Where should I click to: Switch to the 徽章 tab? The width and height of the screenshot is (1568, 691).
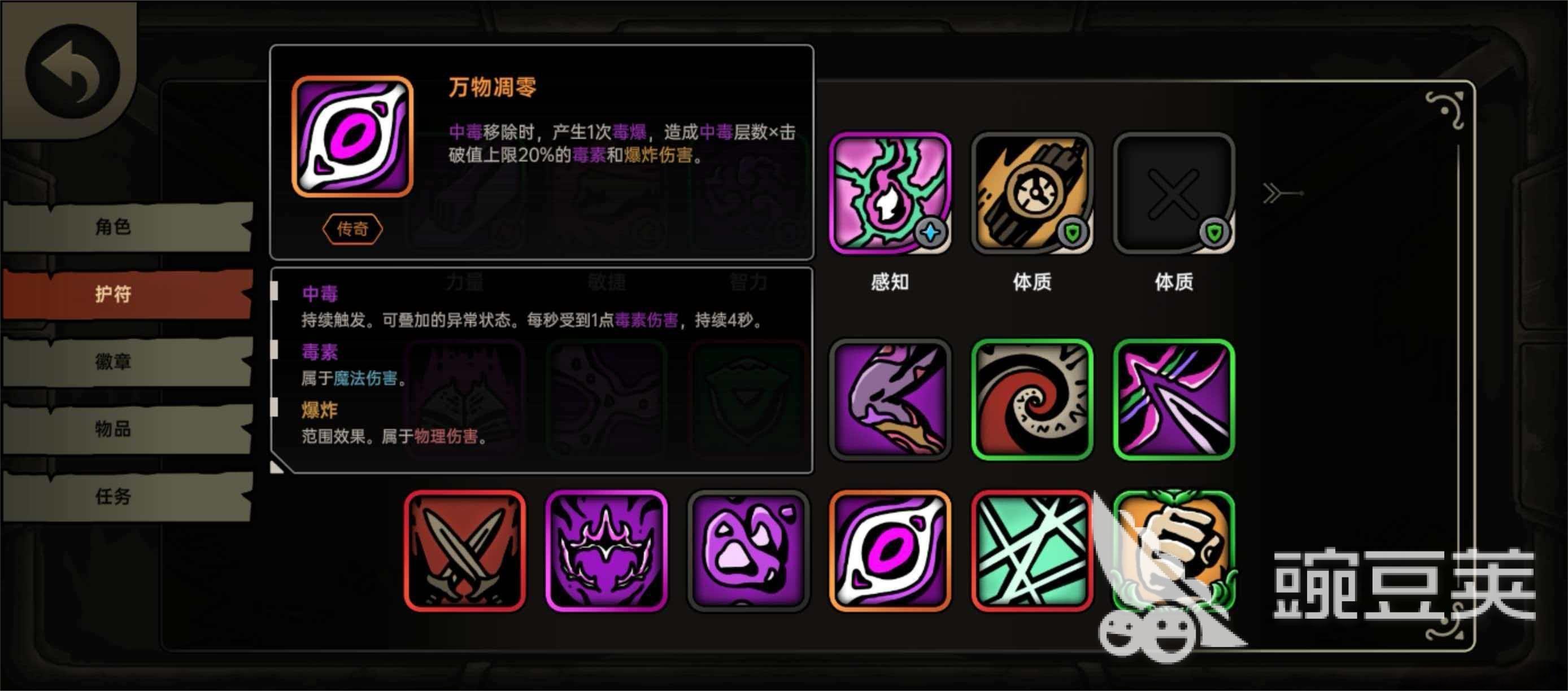pyautogui.click(x=127, y=361)
